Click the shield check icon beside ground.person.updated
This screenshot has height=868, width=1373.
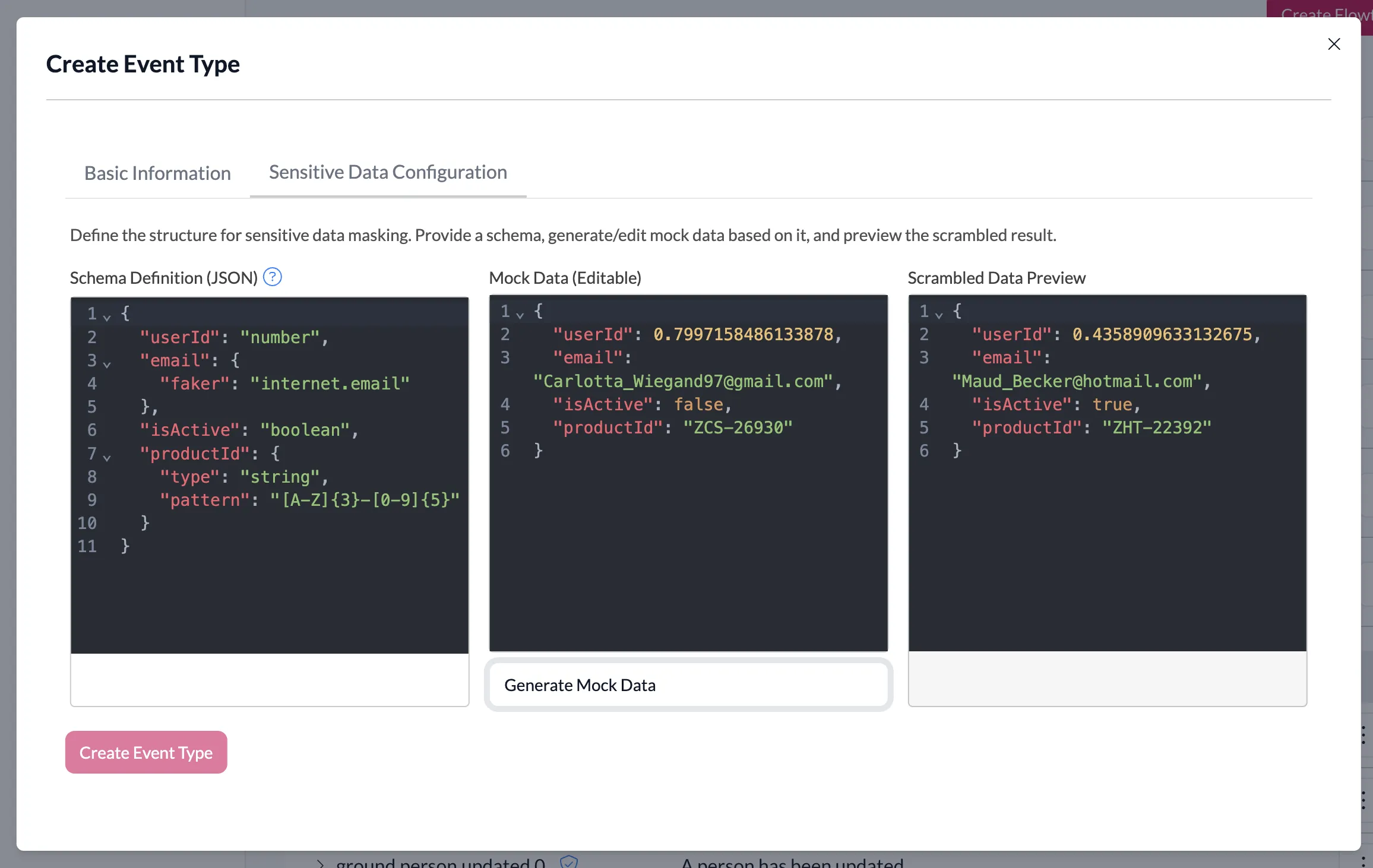pyautogui.click(x=568, y=861)
